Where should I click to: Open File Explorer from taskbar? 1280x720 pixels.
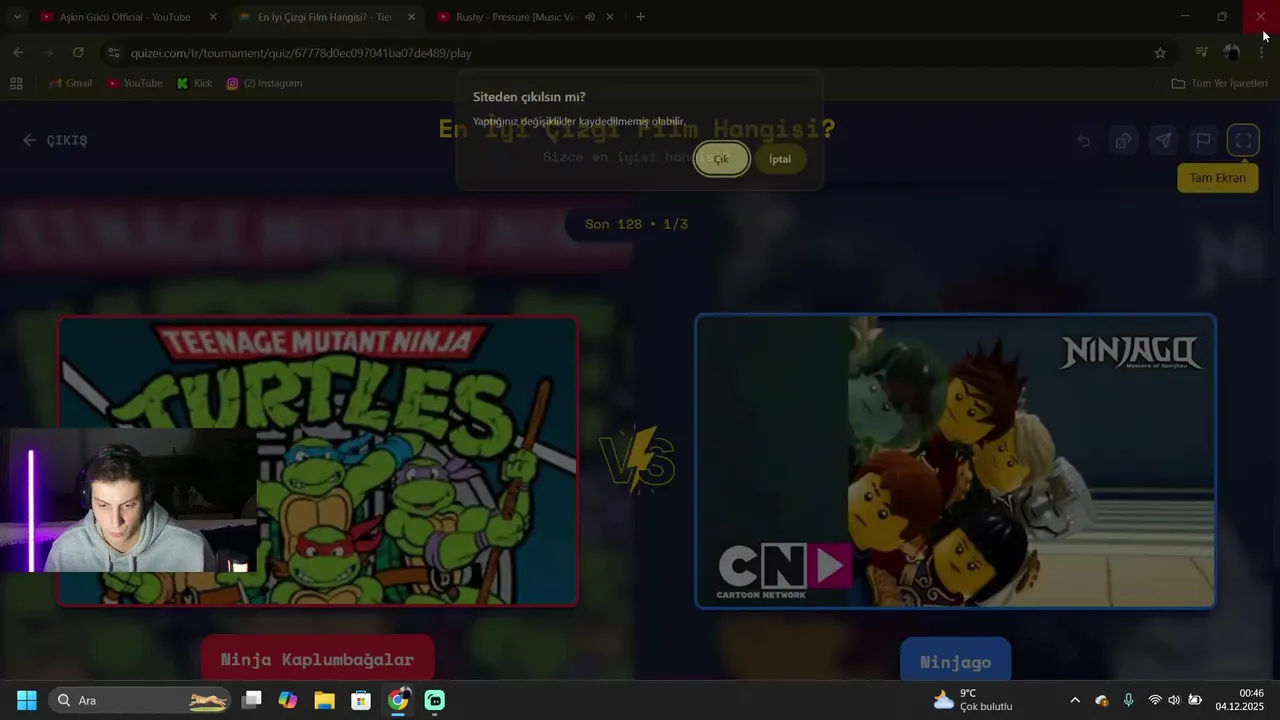(x=324, y=700)
